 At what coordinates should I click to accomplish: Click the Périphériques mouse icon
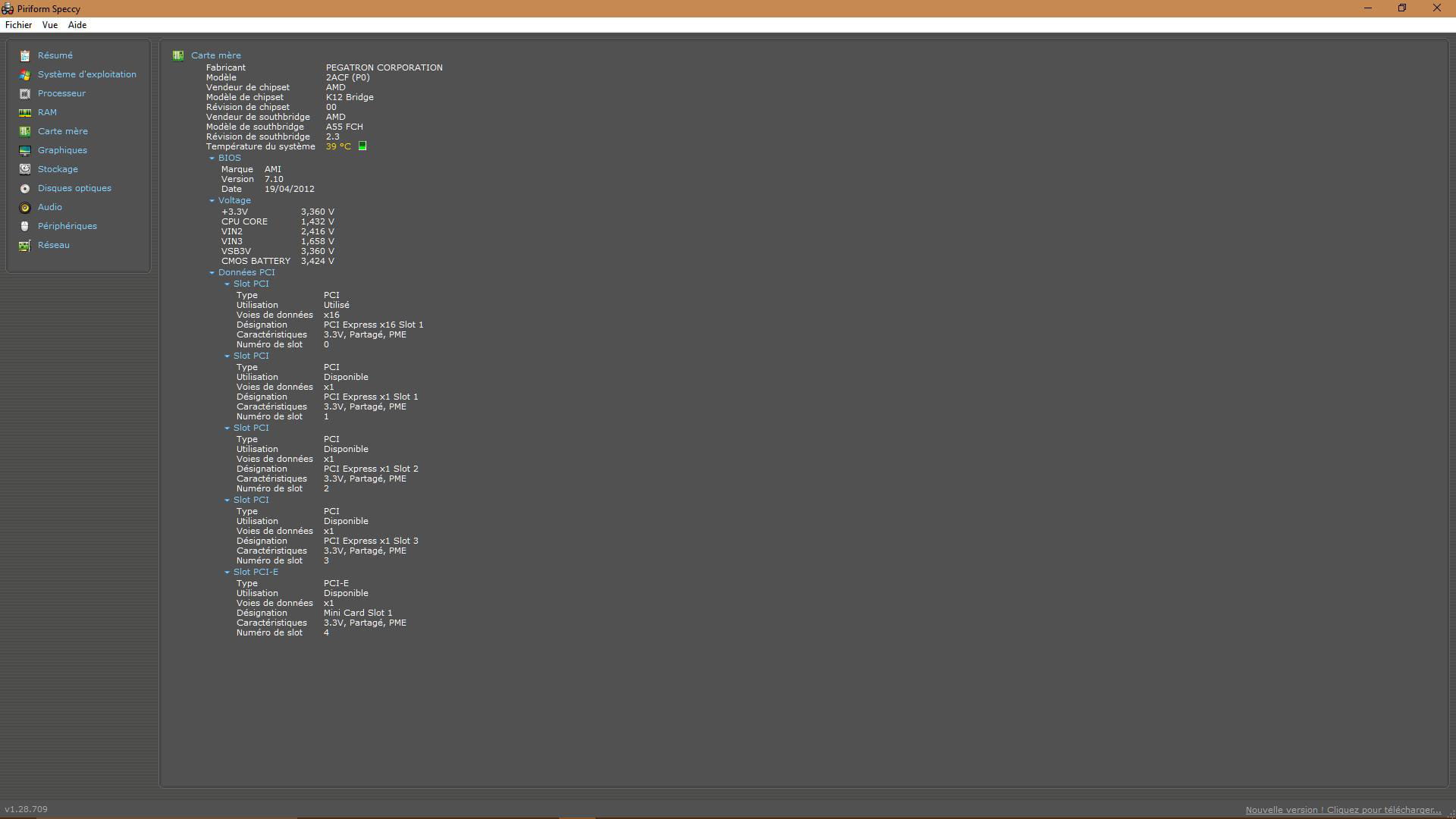point(25,226)
